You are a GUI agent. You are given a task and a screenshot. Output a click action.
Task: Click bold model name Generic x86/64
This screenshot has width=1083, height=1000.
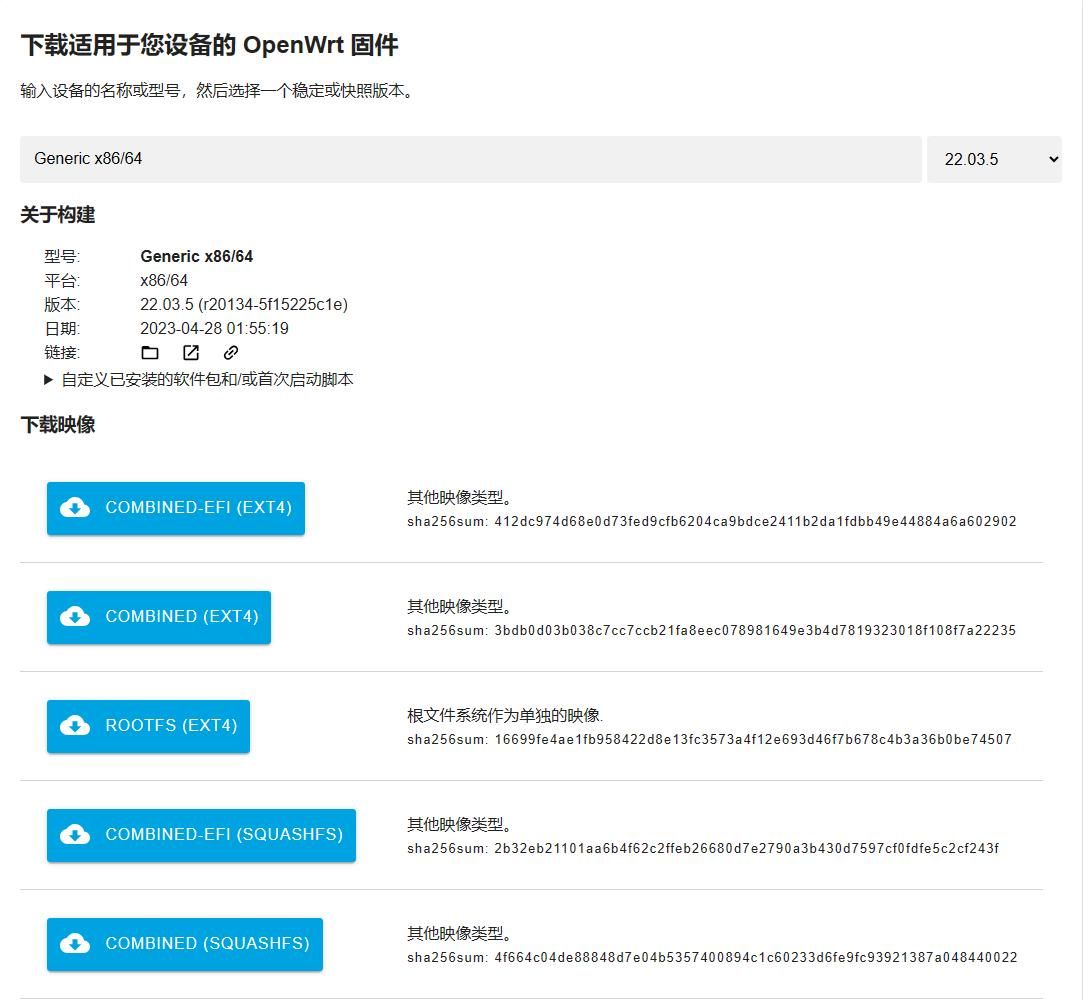click(196, 256)
